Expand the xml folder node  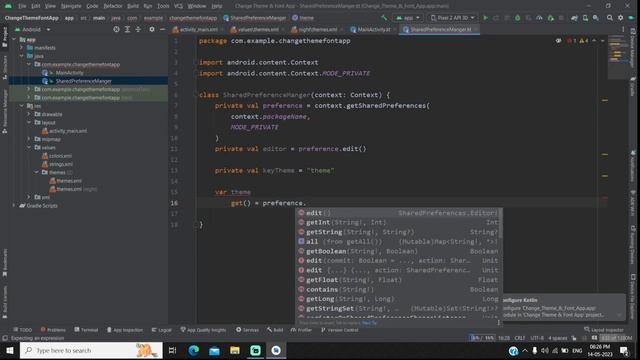(29, 197)
